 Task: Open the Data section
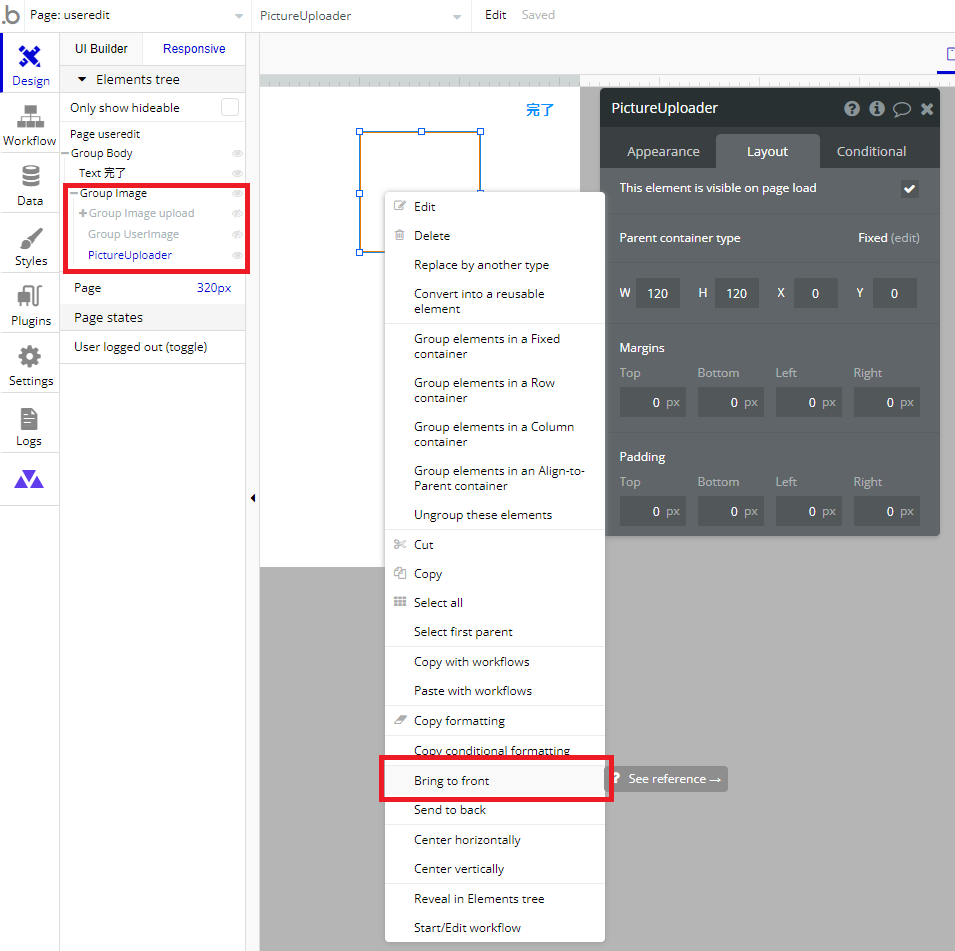tap(30, 185)
